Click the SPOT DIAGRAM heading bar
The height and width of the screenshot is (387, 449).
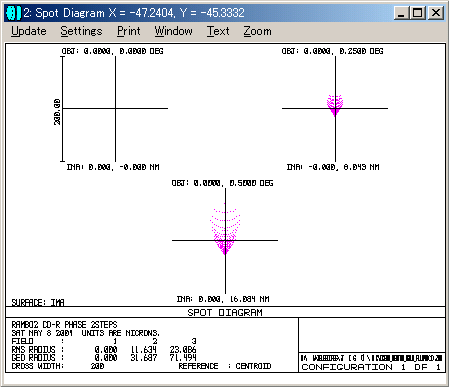pos(225,312)
